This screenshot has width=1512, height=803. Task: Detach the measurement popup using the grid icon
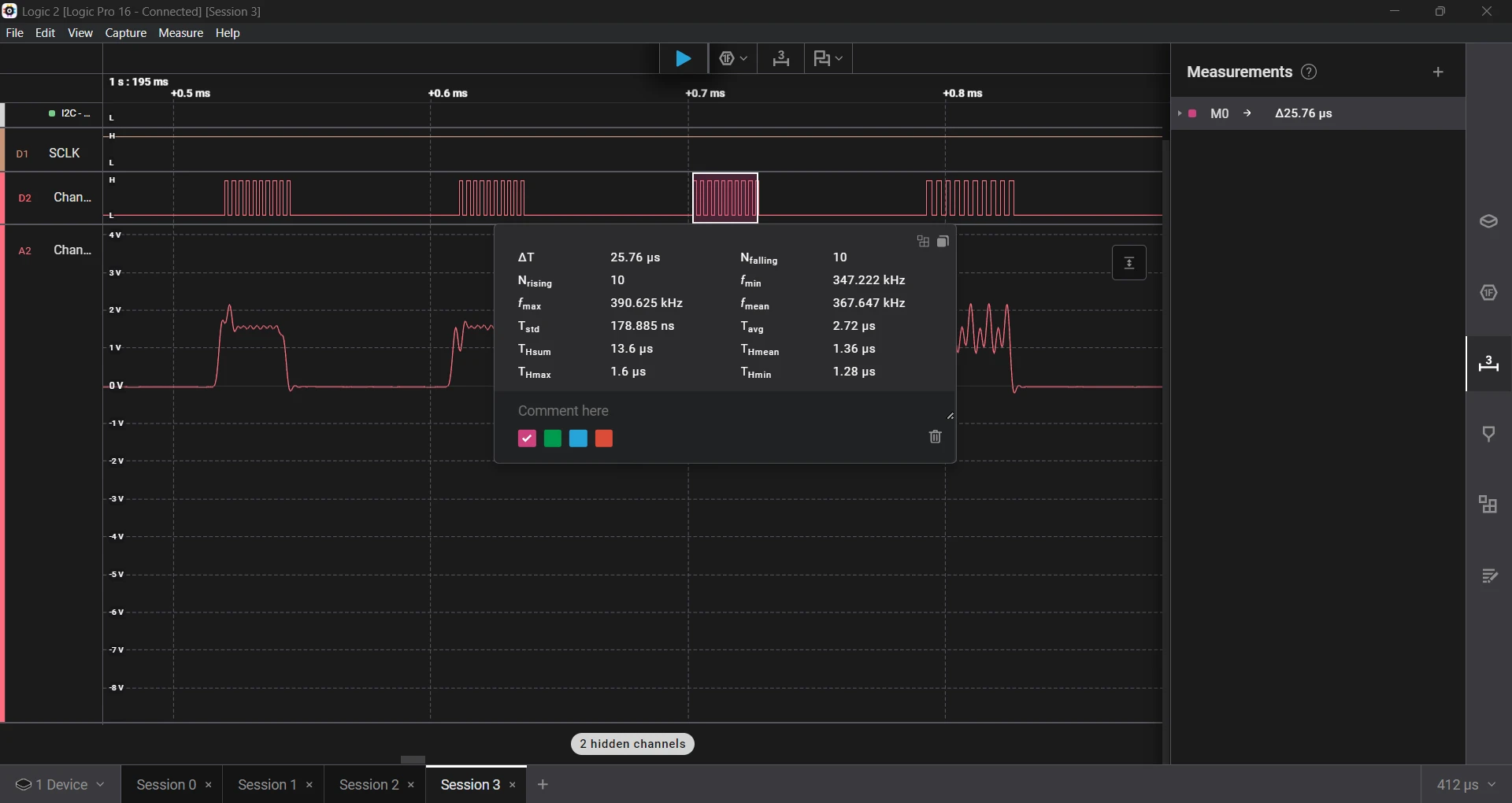(x=924, y=242)
